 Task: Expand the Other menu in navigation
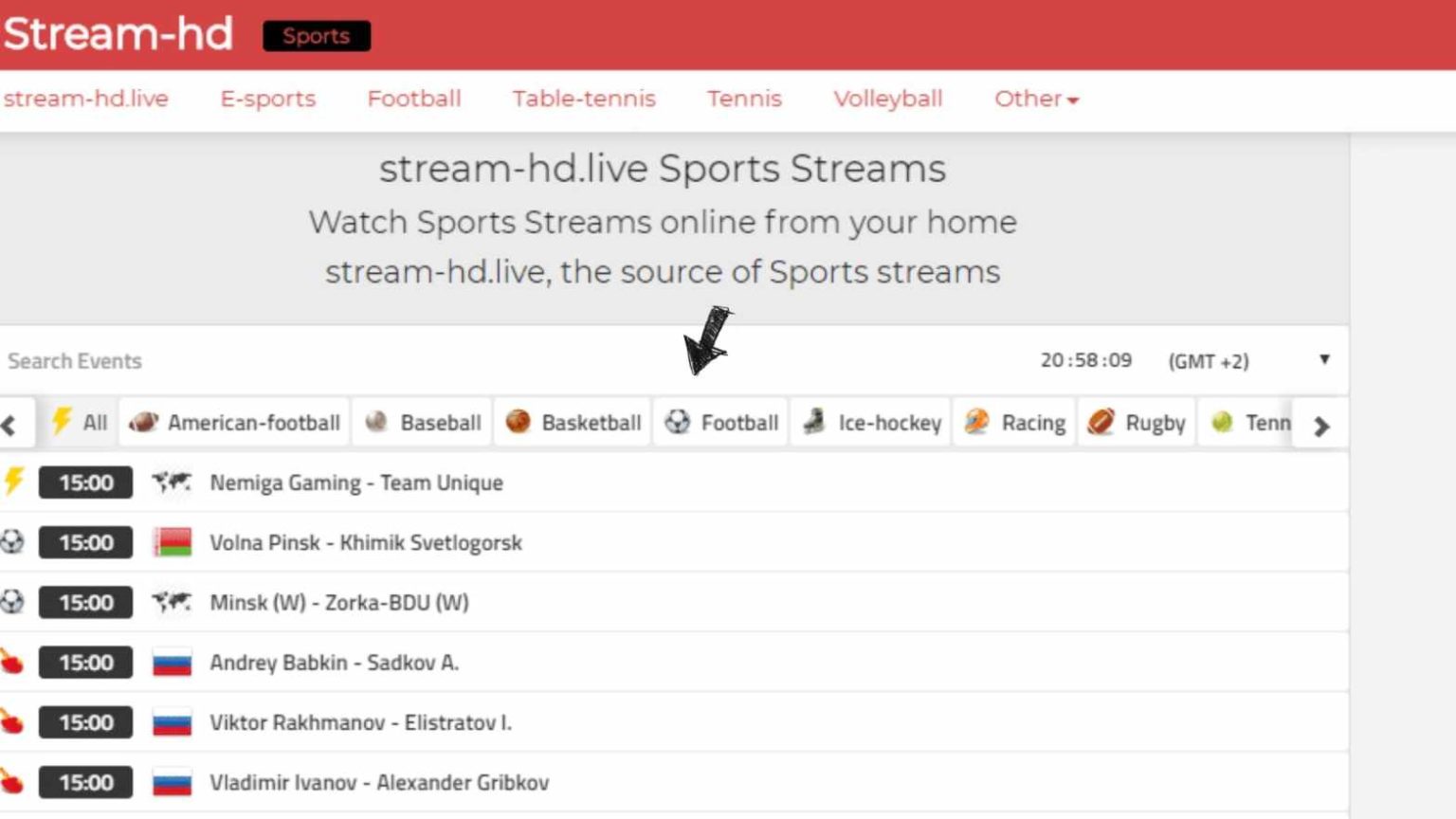1035,99
